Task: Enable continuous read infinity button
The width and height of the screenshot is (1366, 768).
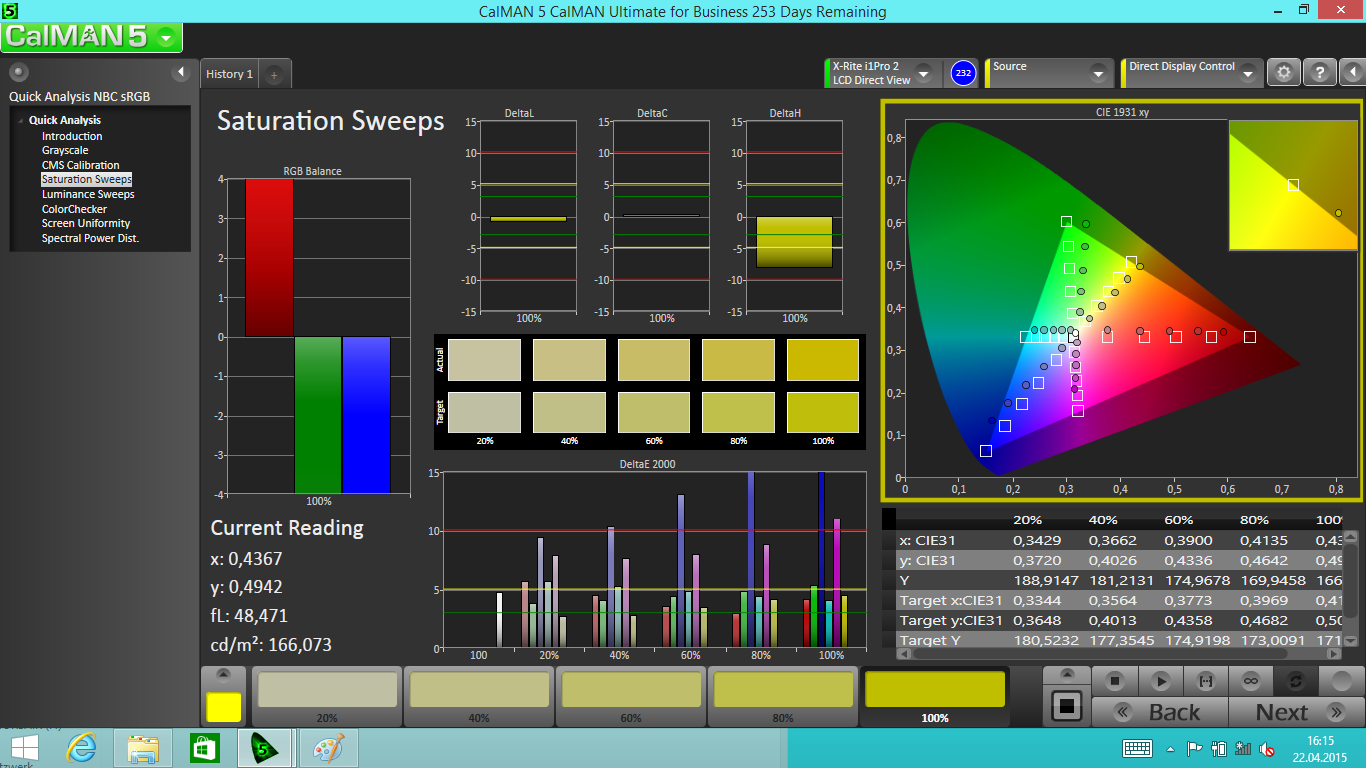Action: pos(1251,681)
